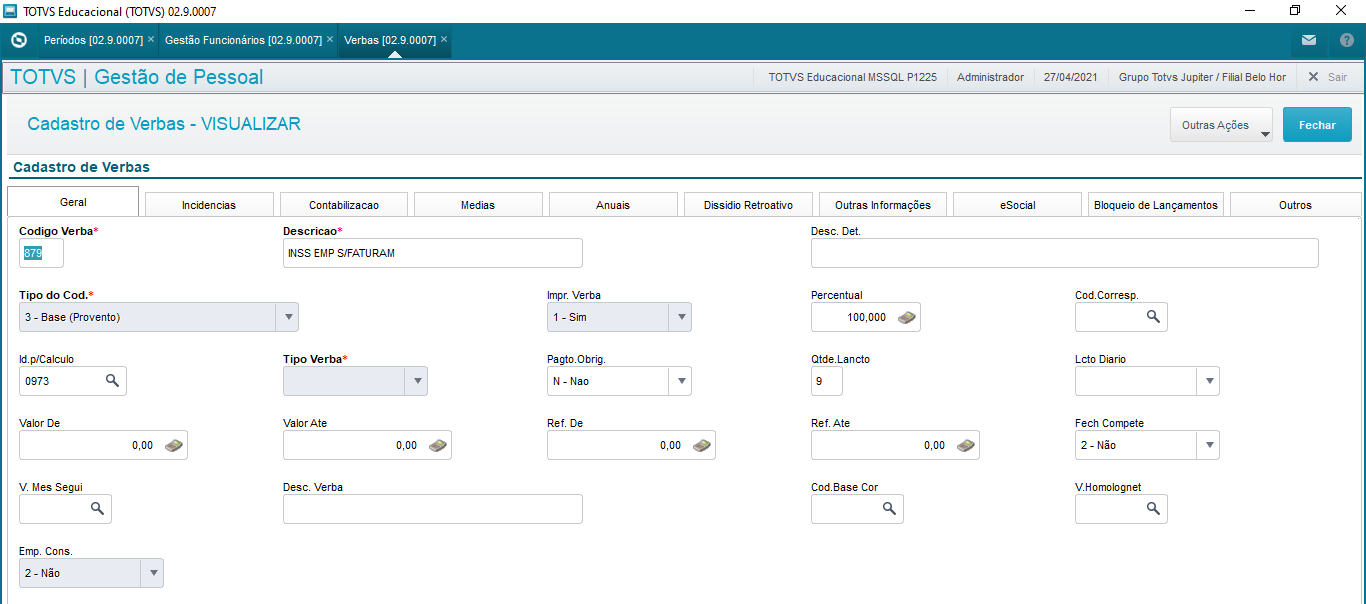Screen dimensions: 1366x604
Task: Select the Períodos [02.9.0007] window tab
Action: (93, 40)
